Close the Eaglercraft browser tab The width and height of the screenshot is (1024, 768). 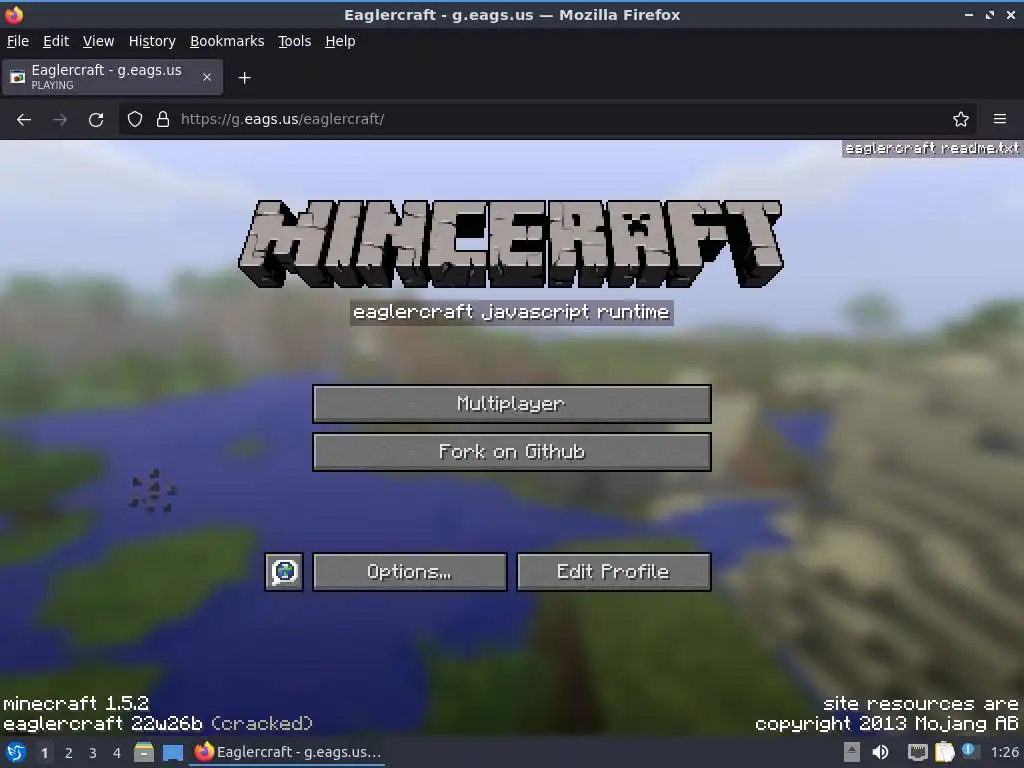click(206, 77)
